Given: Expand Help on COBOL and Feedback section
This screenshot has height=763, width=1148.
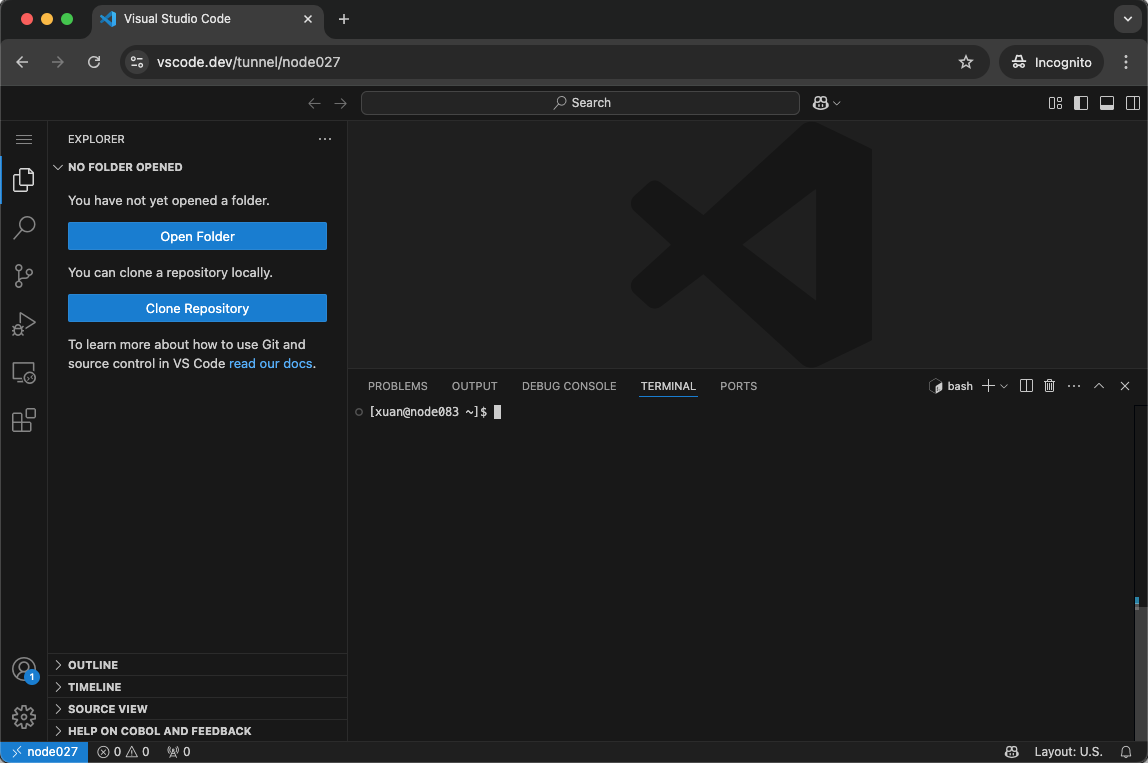Looking at the screenshot, I should point(197,731).
